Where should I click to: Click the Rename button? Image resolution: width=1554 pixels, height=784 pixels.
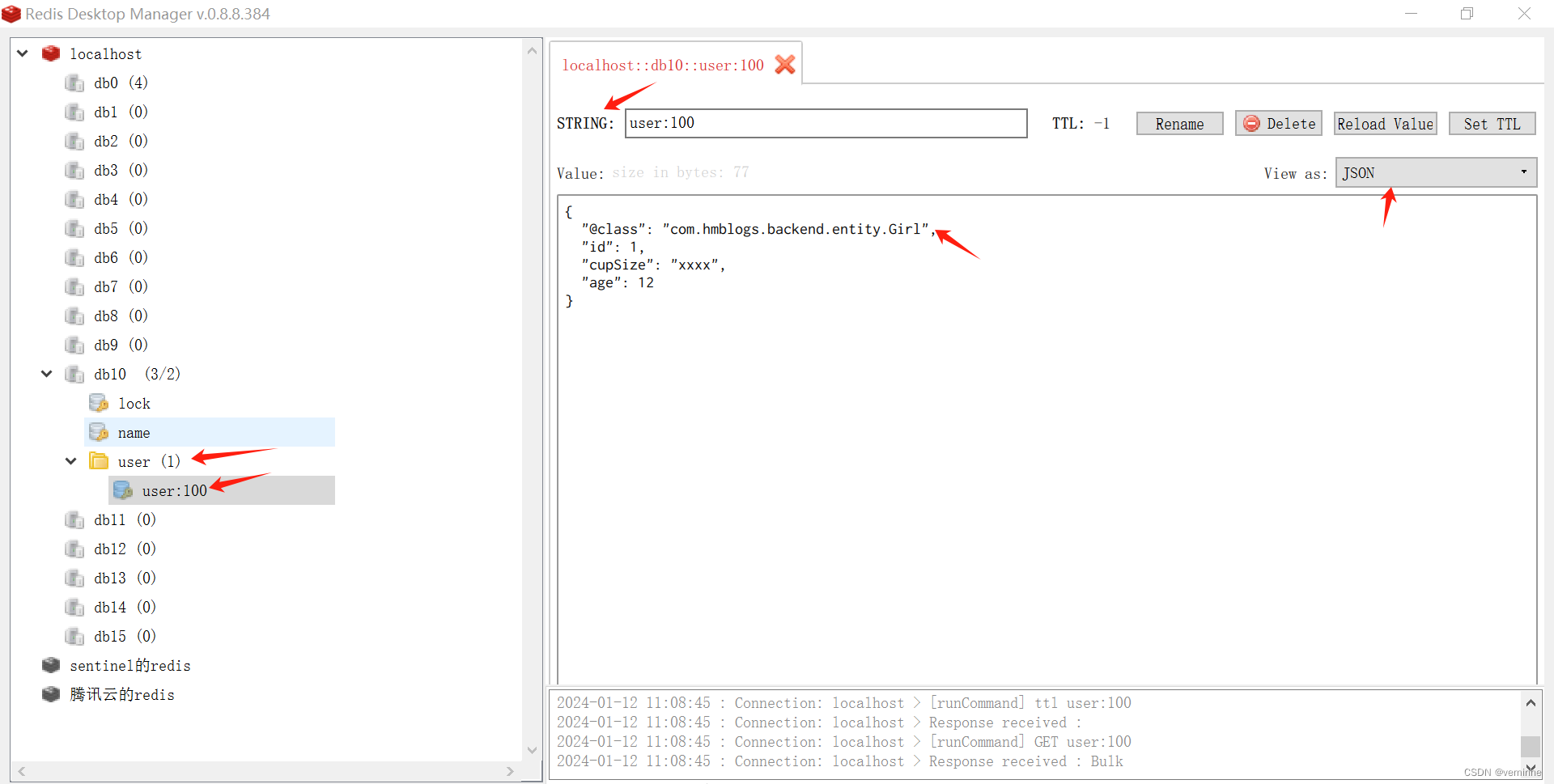[1179, 124]
